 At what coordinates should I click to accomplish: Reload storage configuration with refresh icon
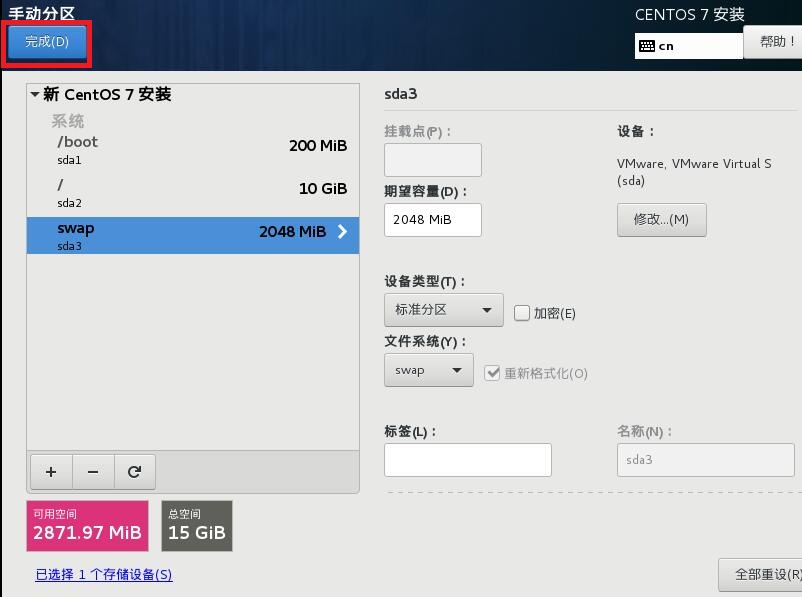pos(135,472)
